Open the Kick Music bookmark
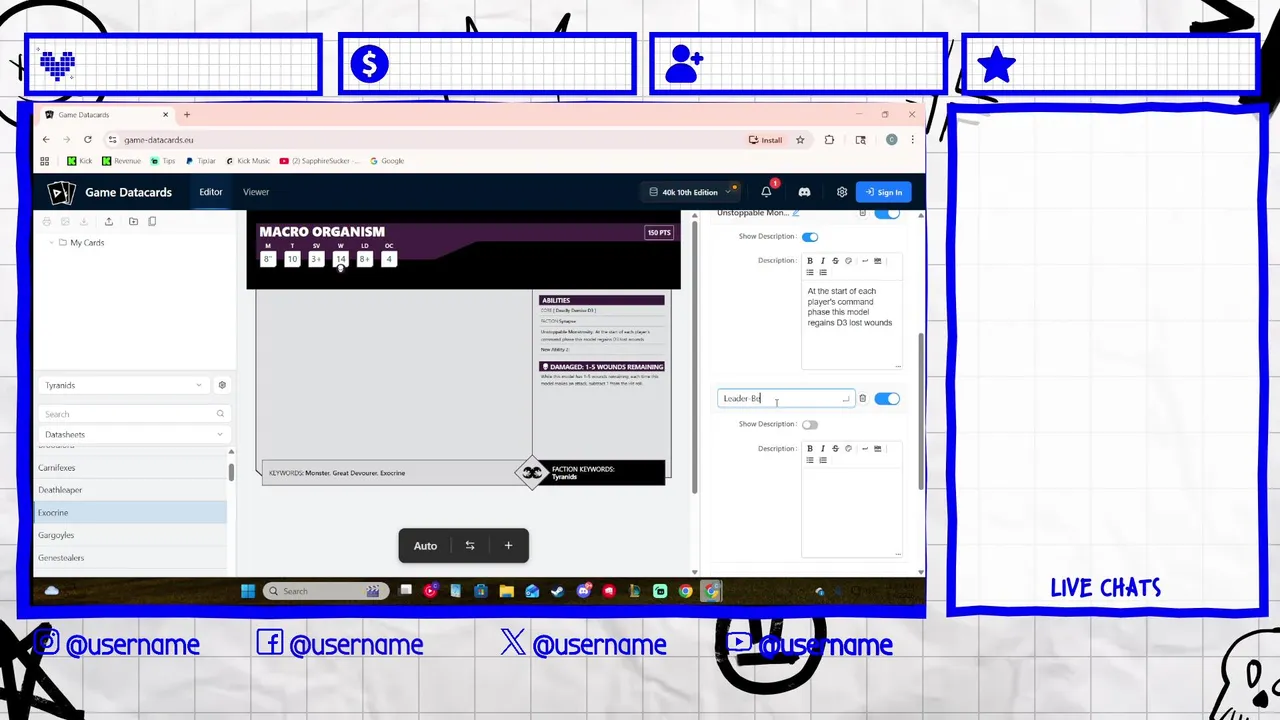The width and height of the screenshot is (1280, 720). (248, 161)
